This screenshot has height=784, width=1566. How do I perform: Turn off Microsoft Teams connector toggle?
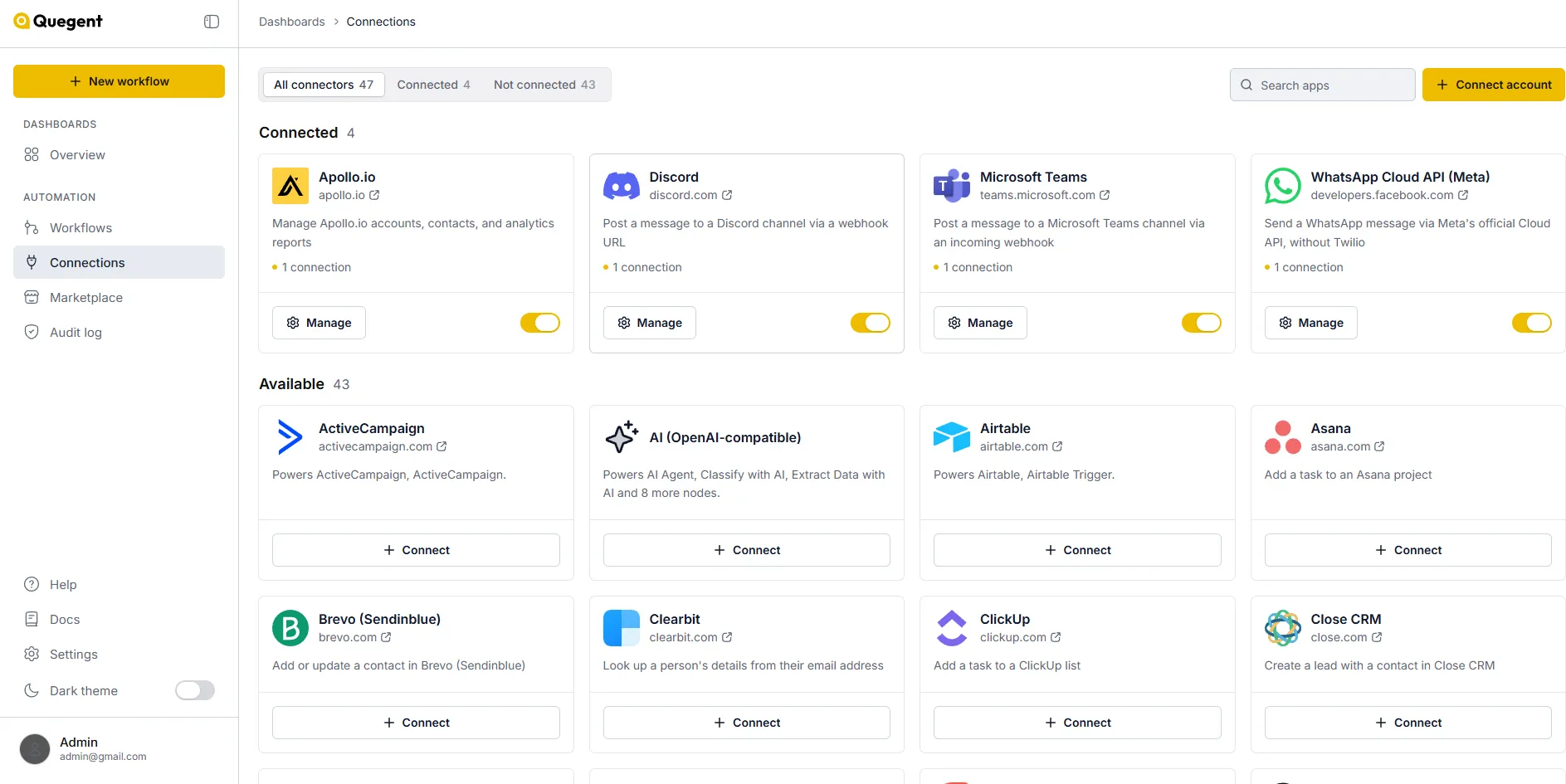tap(1202, 323)
